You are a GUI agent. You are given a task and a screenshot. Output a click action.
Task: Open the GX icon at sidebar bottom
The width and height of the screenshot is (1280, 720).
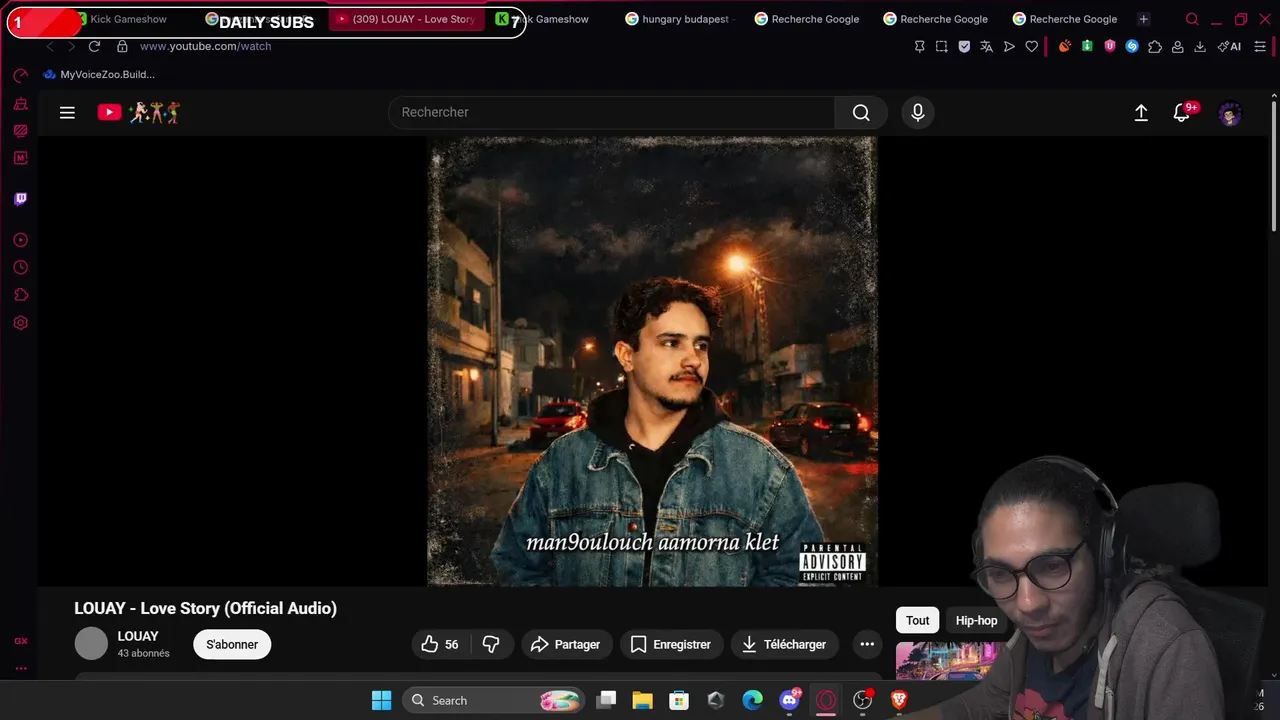(x=20, y=641)
